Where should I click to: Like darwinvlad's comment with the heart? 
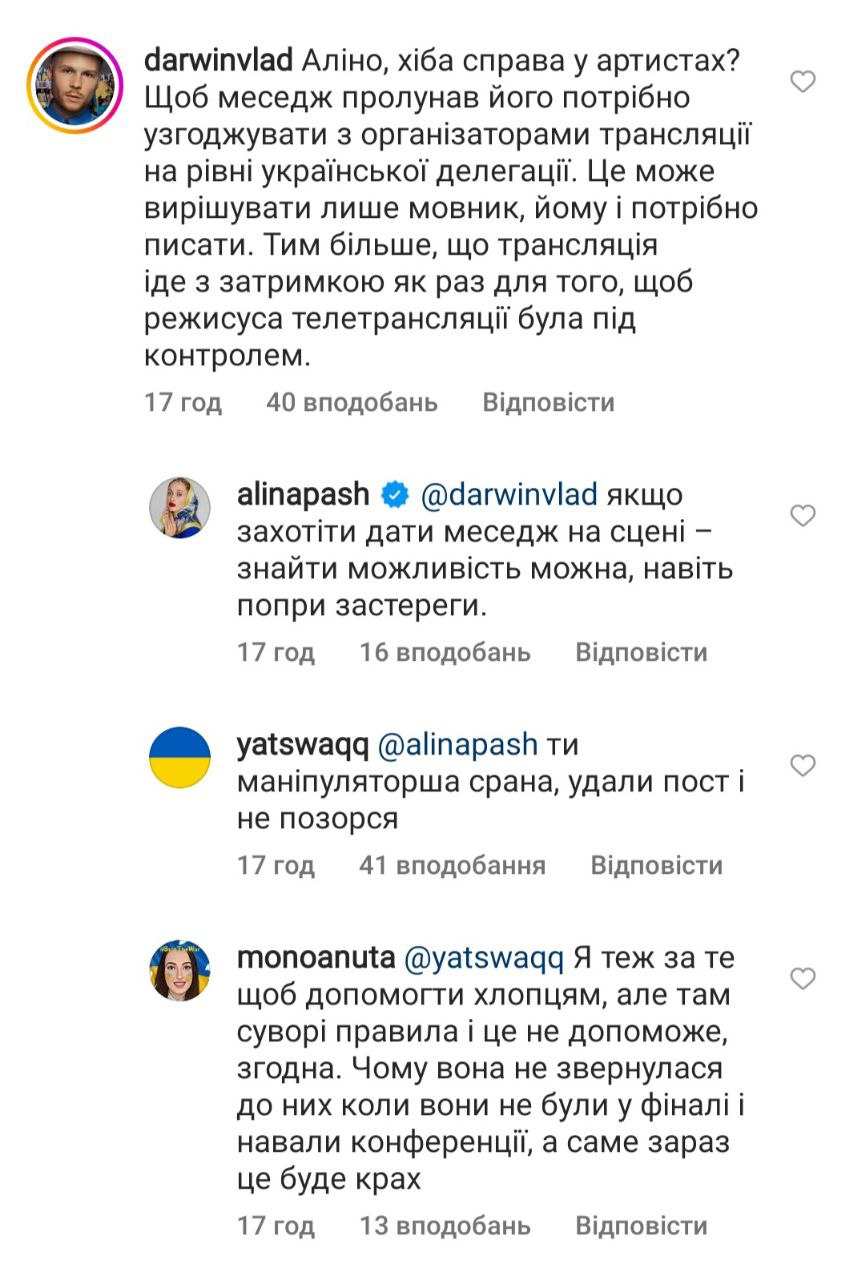[804, 83]
